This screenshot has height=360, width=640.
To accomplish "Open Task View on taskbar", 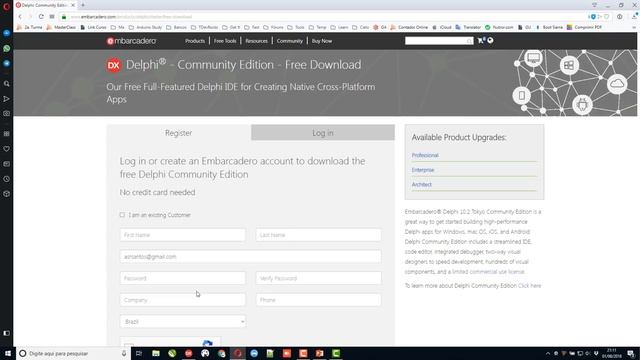I will pos(139,353).
